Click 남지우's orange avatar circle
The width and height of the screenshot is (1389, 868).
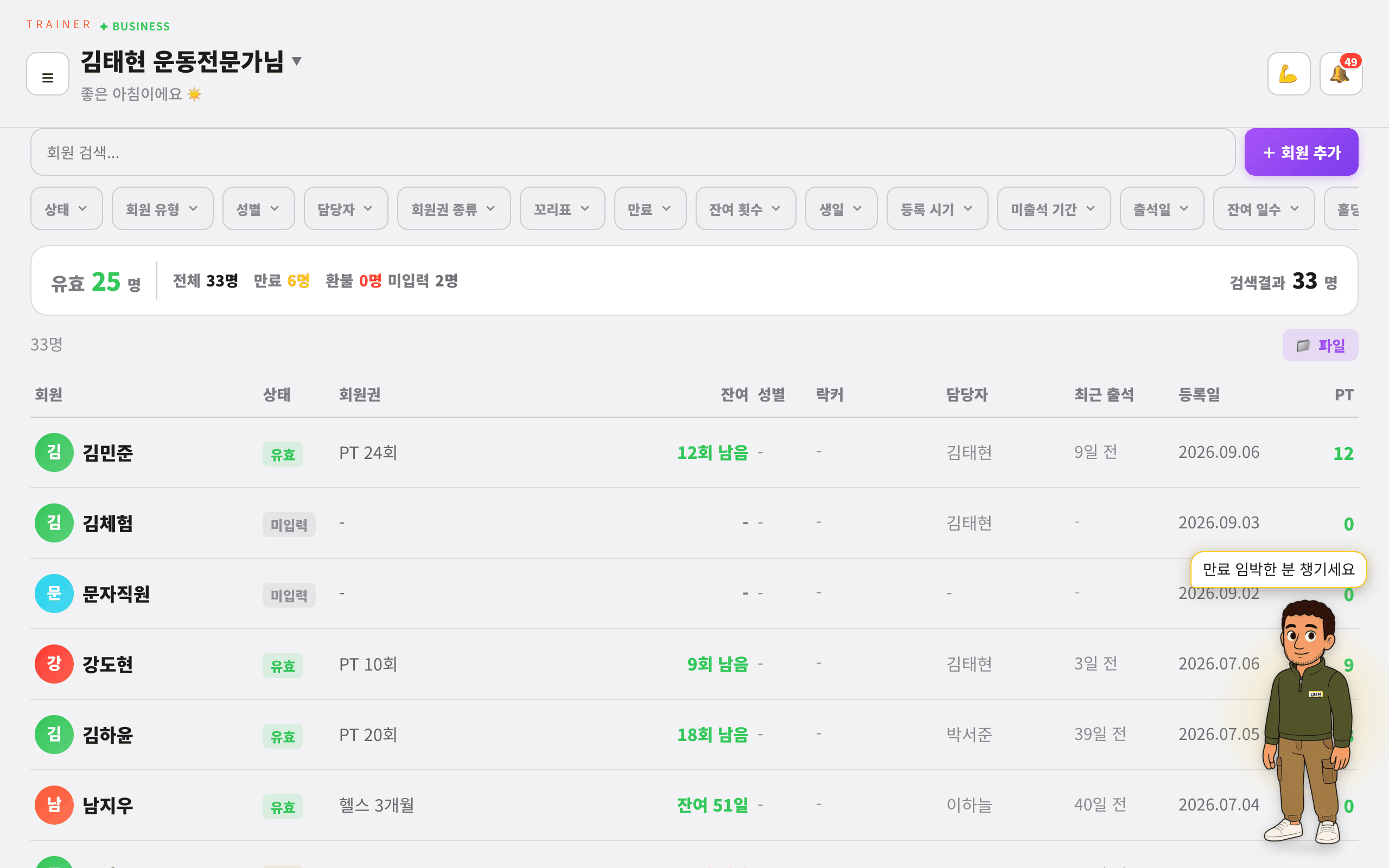[x=54, y=806]
